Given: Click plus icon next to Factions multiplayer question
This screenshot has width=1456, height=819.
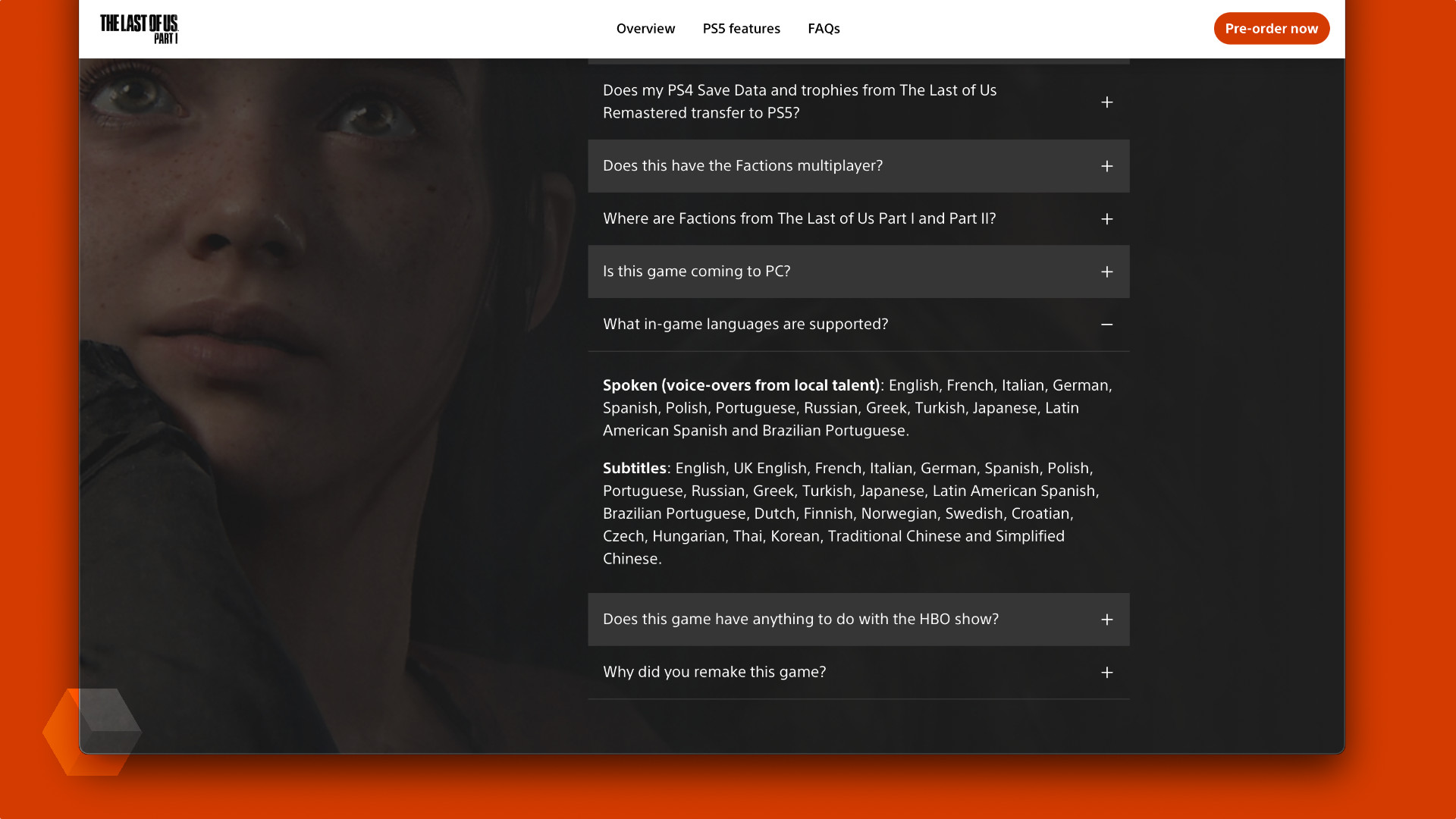Looking at the screenshot, I should (1106, 166).
